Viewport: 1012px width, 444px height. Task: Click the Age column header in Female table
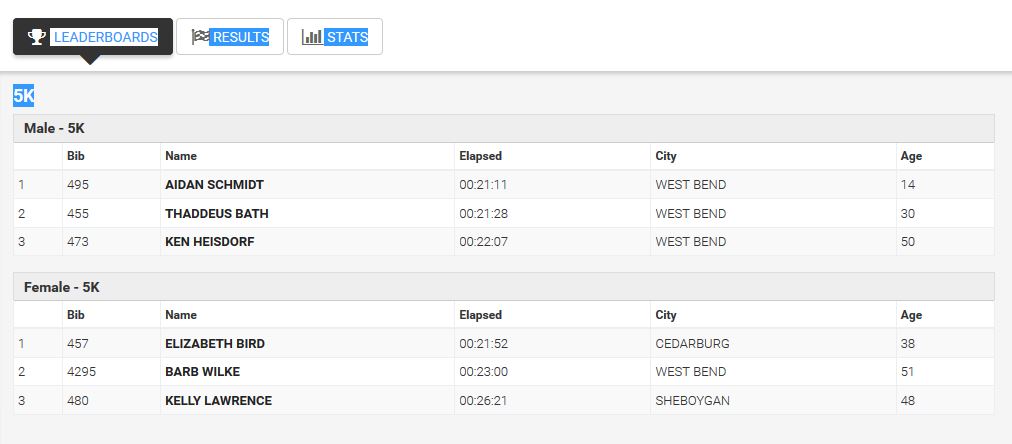point(911,315)
